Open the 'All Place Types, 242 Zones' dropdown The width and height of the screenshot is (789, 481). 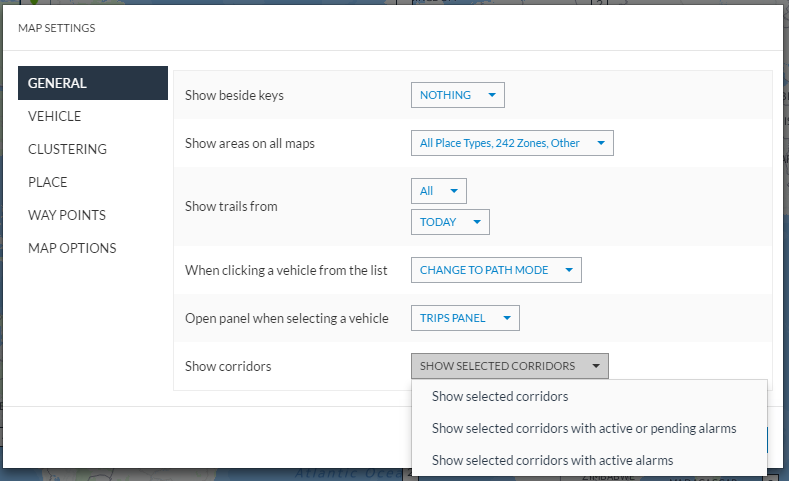tap(511, 143)
